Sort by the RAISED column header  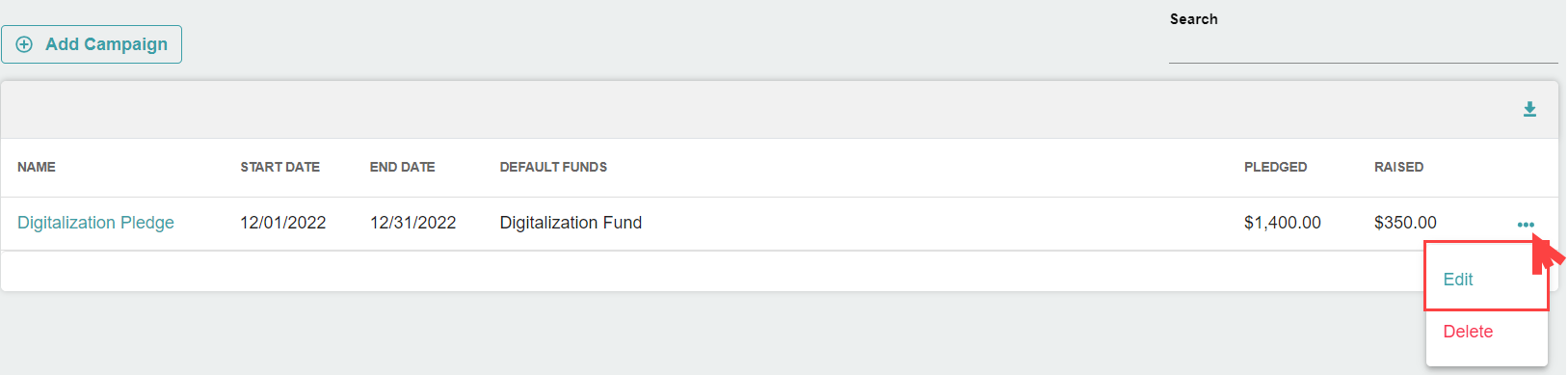(x=1399, y=167)
